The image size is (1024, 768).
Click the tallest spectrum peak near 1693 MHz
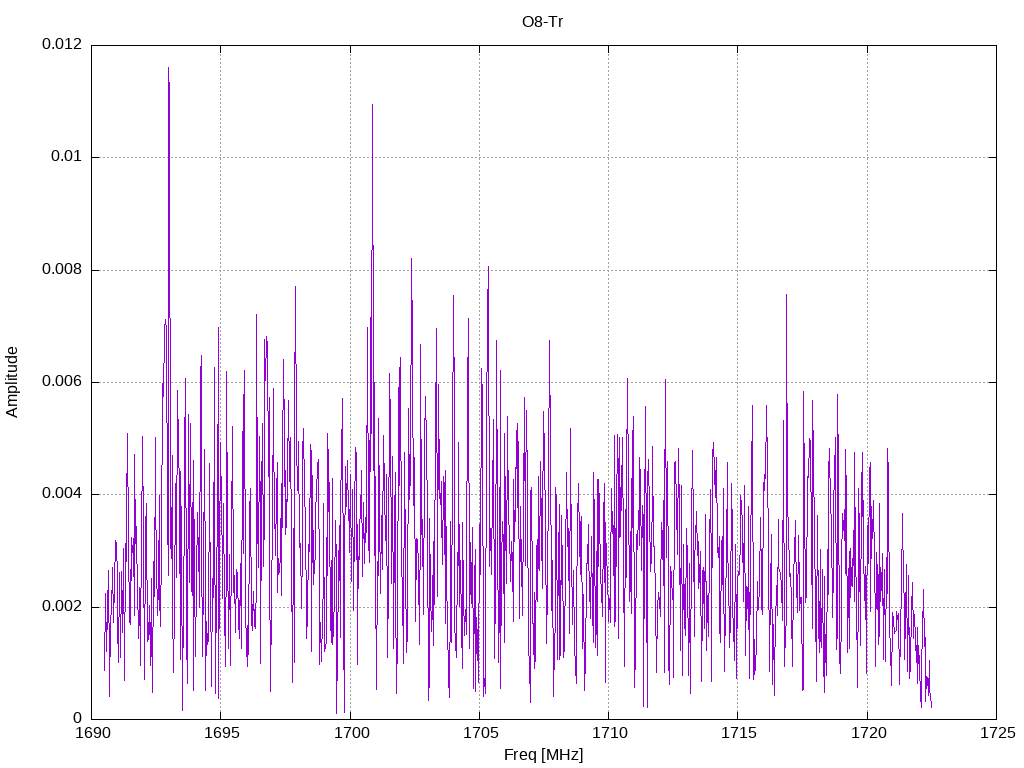pos(168,69)
